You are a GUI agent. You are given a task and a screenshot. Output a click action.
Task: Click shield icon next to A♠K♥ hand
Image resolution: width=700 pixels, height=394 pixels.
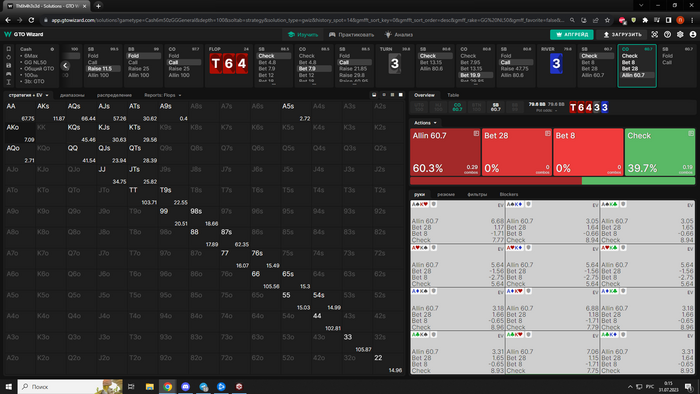[x=433, y=204]
